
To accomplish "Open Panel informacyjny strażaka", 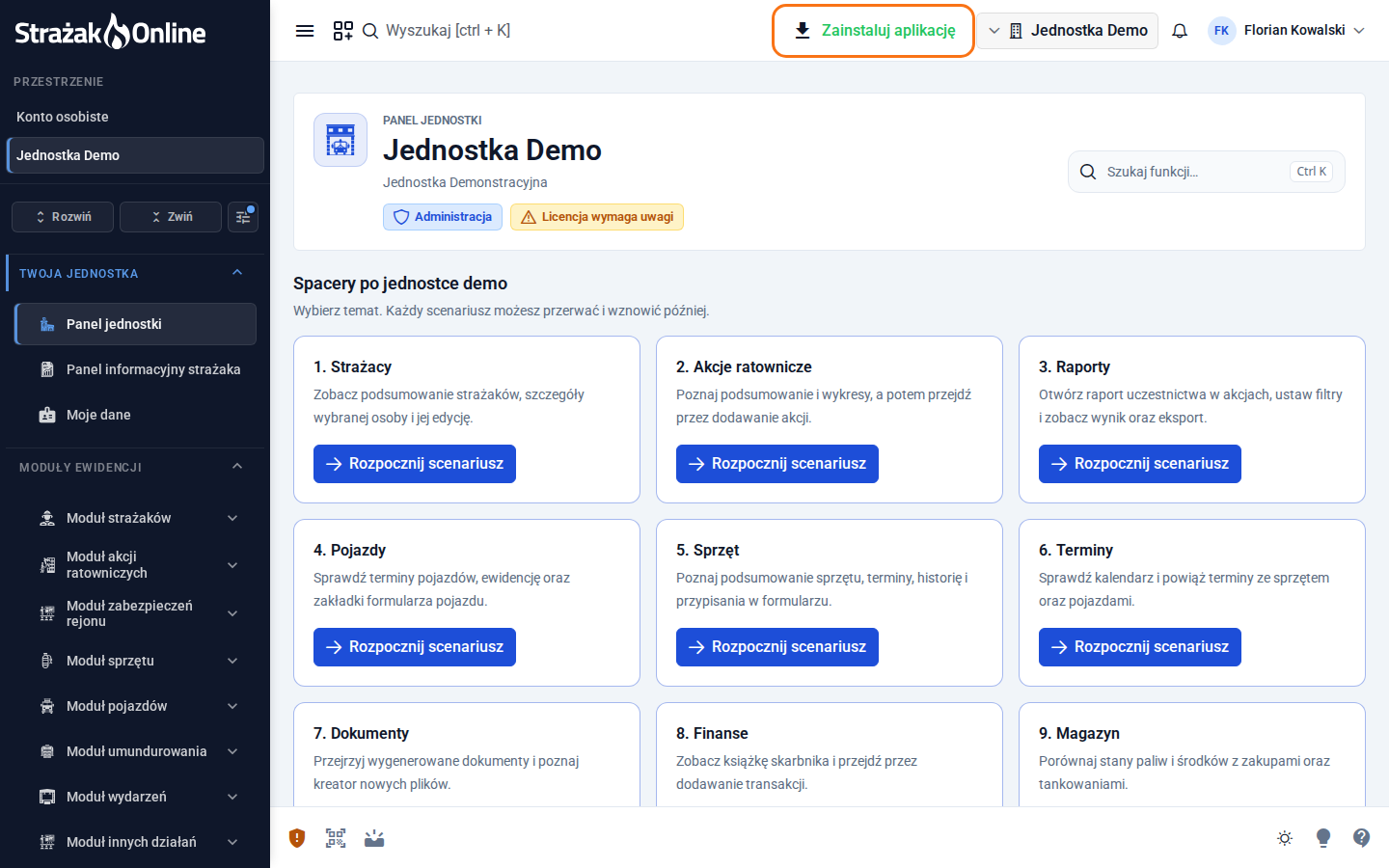I will coord(135,369).
